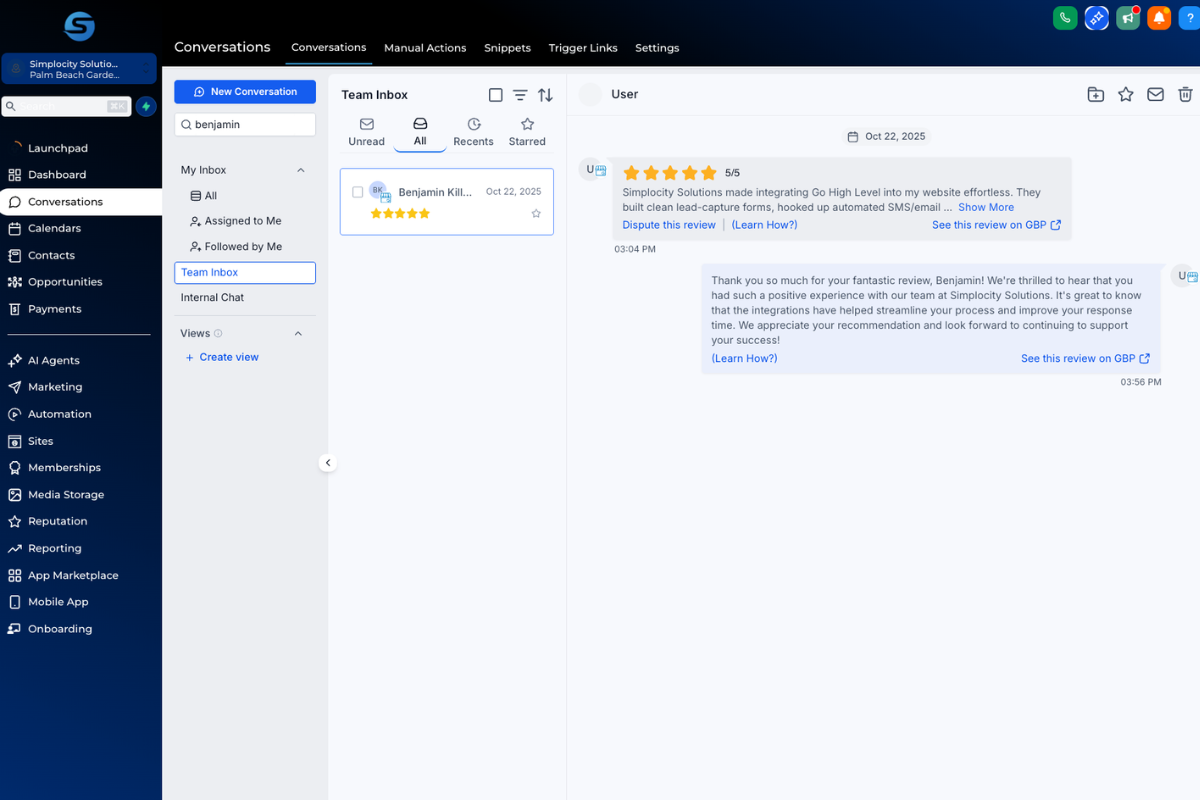Open the orange notifications bell
The height and width of the screenshot is (800, 1200).
pyautogui.click(x=1159, y=17)
